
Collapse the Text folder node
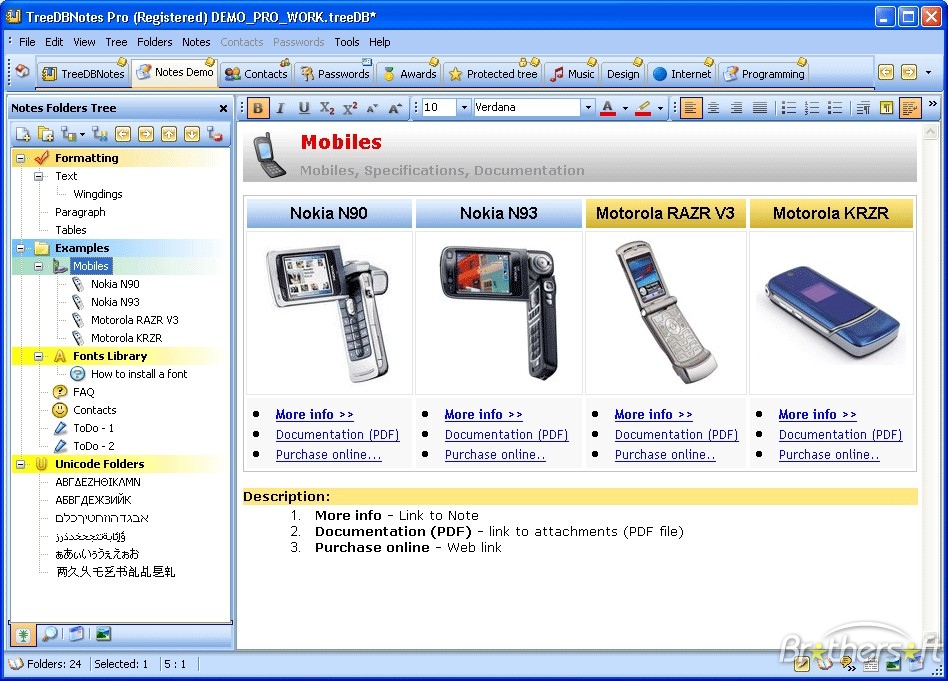[x=39, y=176]
